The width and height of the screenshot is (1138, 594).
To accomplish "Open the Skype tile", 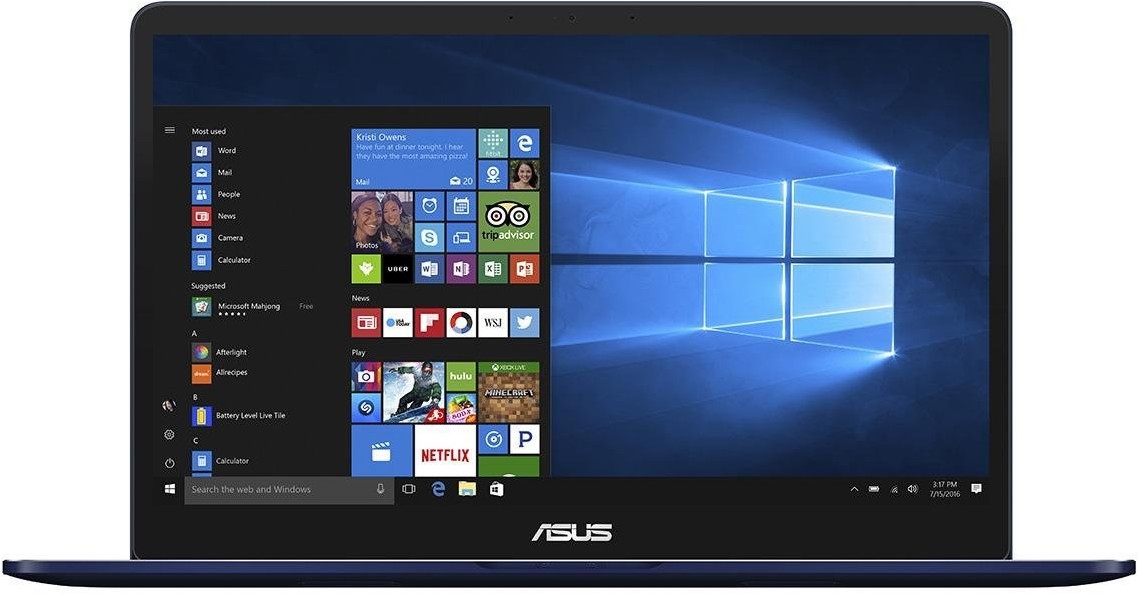I will point(430,238).
